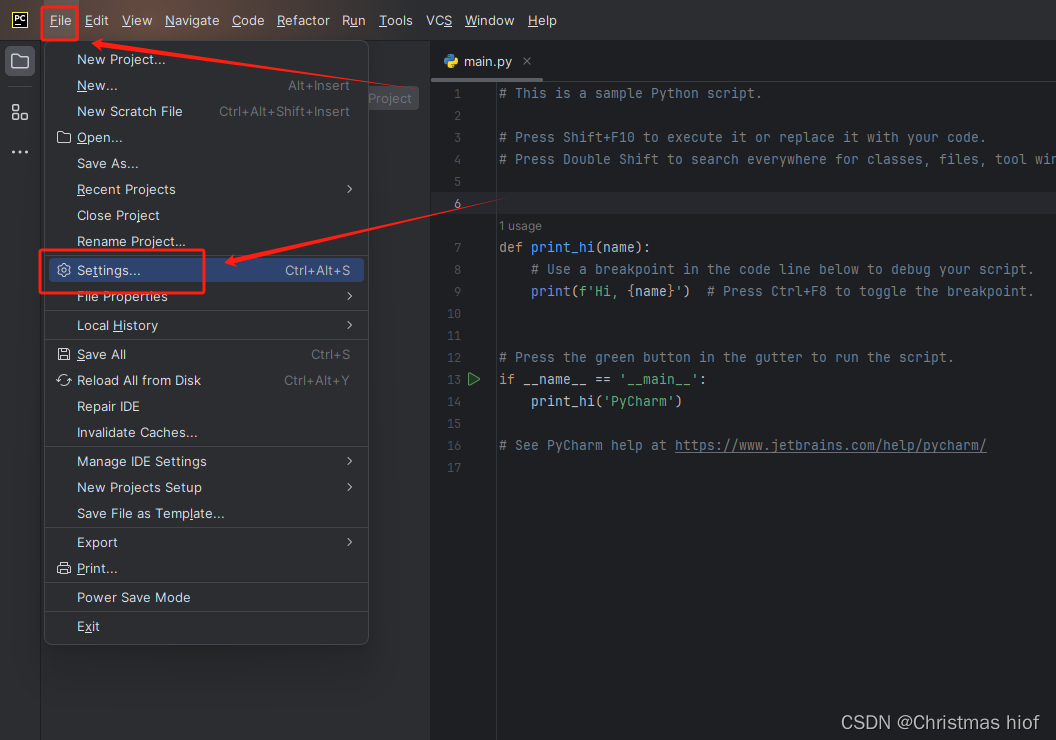Click the green run gutter arrow
The image size is (1056, 740).
tap(474, 379)
